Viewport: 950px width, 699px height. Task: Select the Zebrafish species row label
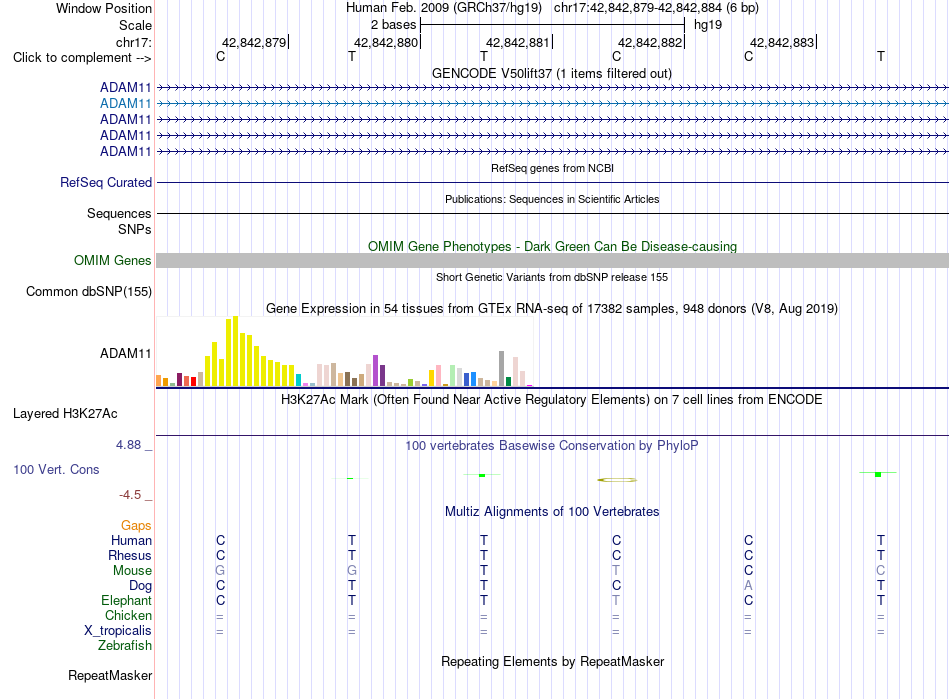[125, 646]
